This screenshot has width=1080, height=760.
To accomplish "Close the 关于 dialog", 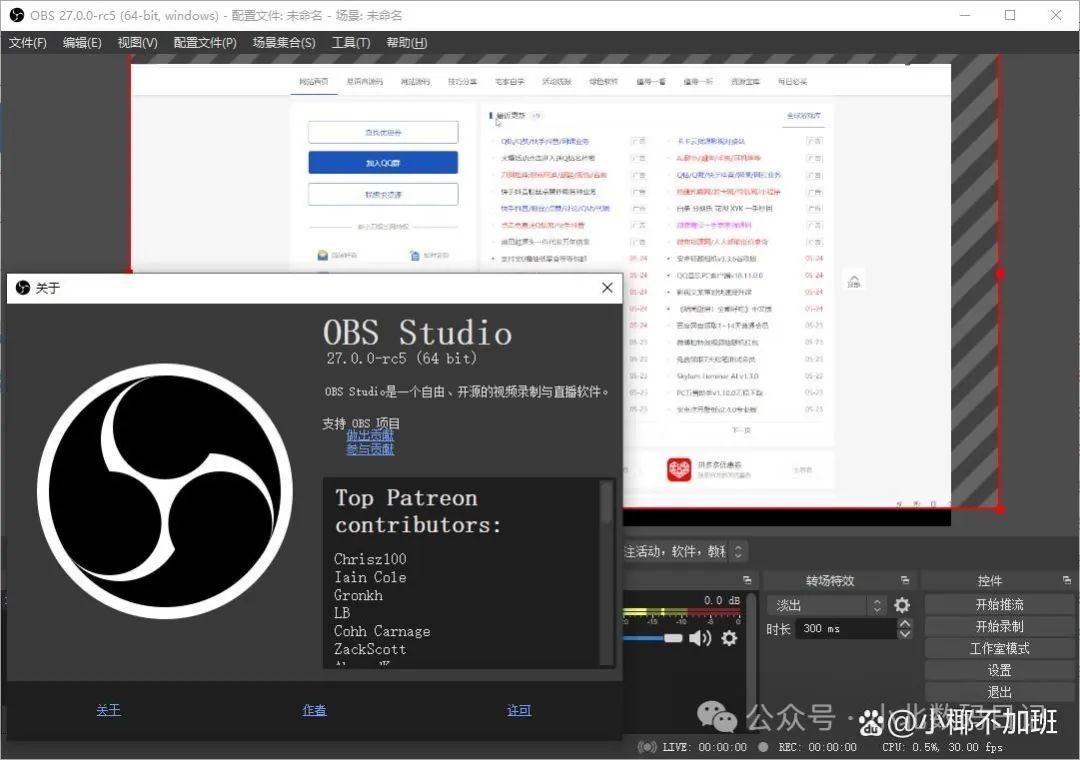I will coord(607,288).
